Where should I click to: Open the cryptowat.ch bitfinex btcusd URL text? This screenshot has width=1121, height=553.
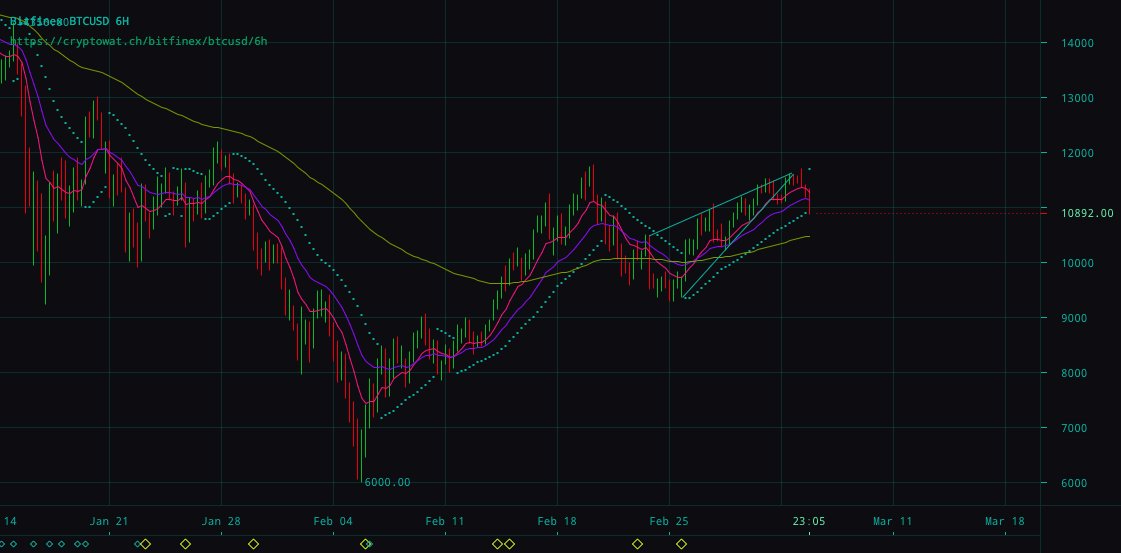(139, 41)
